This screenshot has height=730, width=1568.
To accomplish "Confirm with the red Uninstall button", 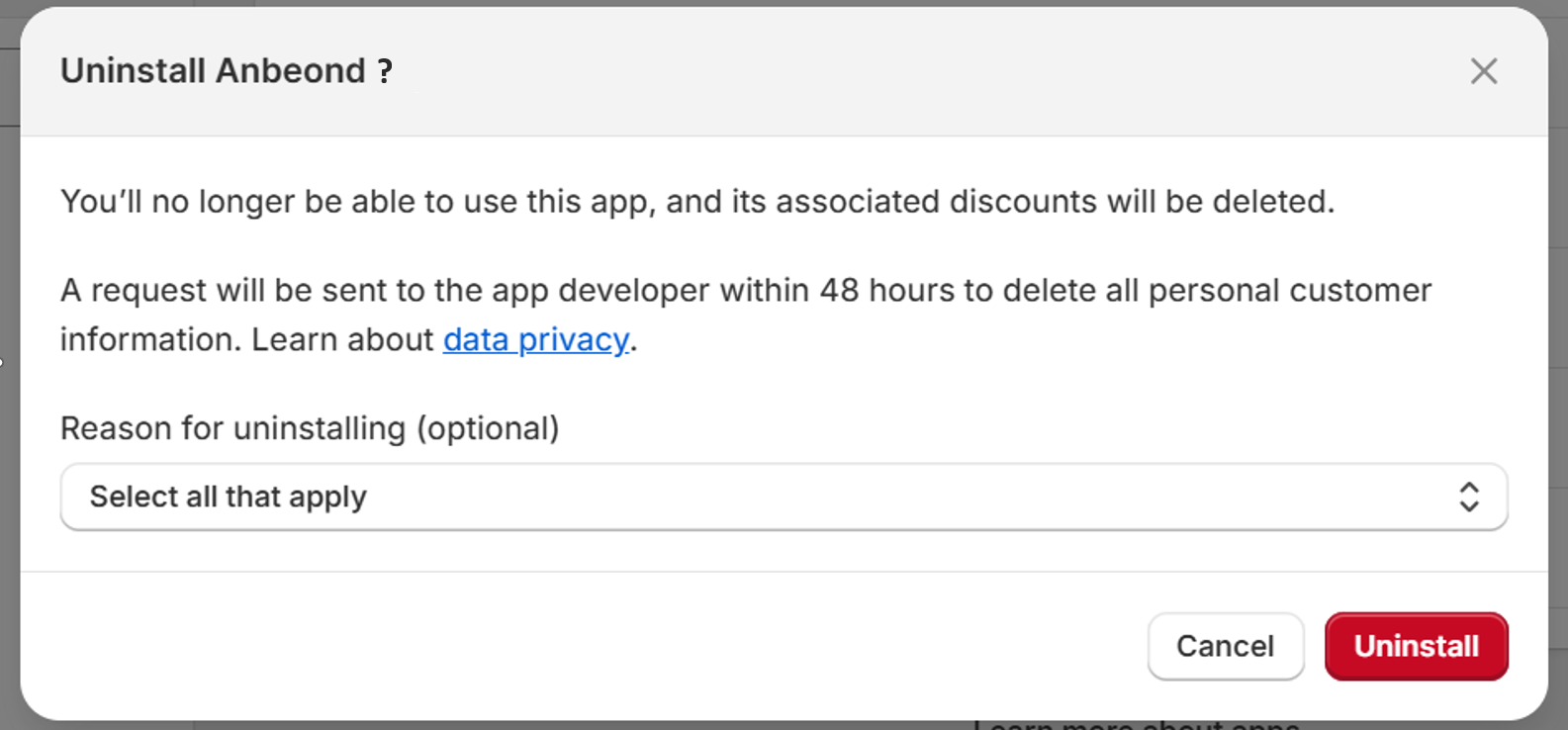I will coord(1416,646).
